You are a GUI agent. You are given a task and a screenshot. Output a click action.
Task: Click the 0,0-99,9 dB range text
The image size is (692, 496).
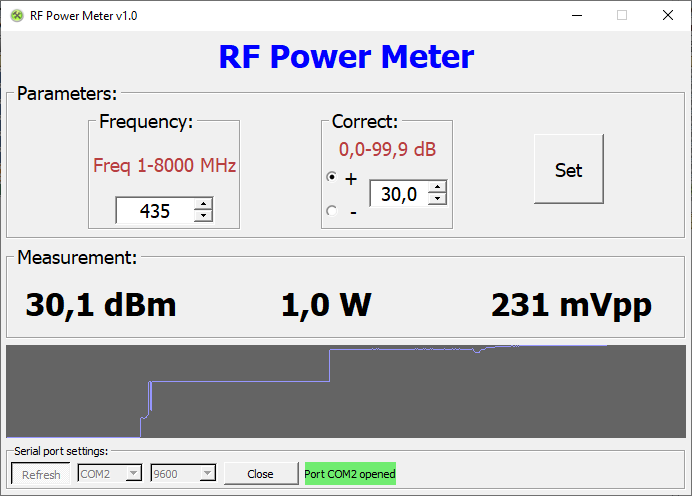387,150
